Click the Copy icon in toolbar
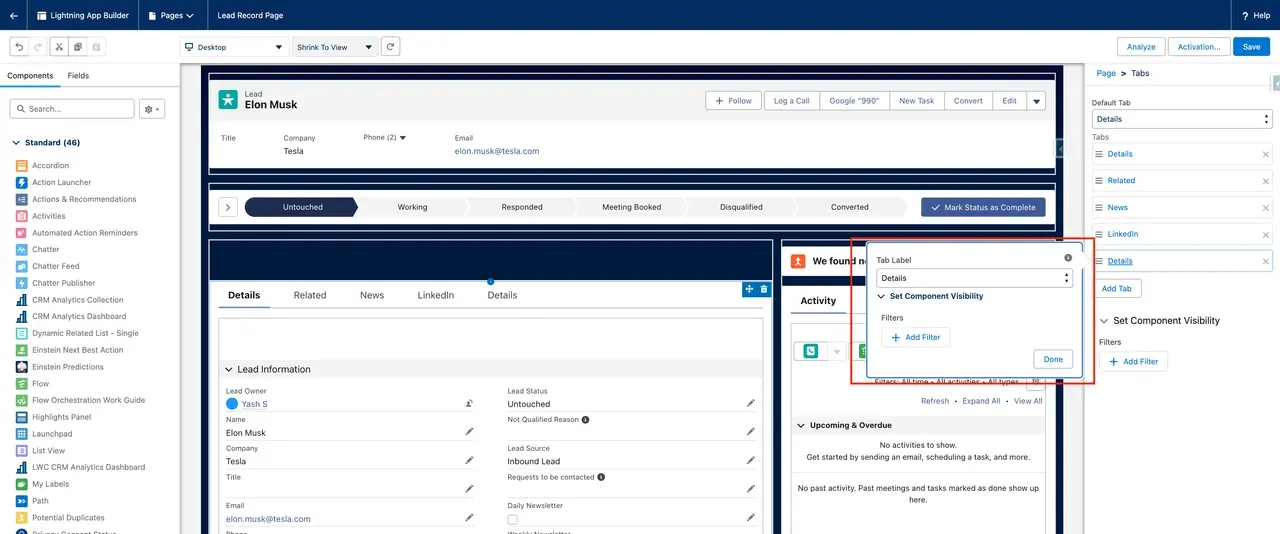The width and height of the screenshot is (1280, 534). [x=78, y=47]
